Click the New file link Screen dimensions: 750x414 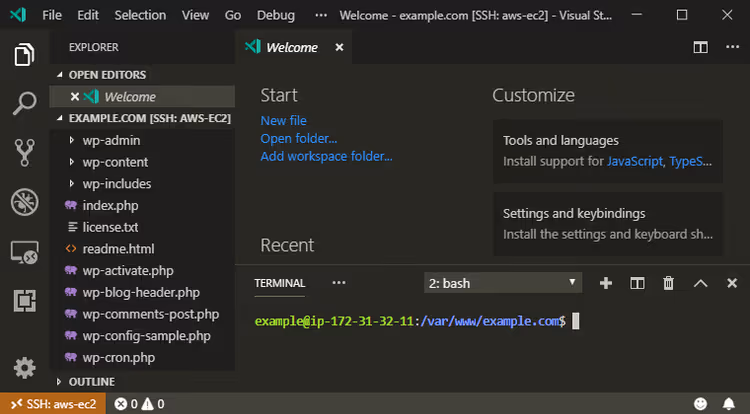coord(284,120)
